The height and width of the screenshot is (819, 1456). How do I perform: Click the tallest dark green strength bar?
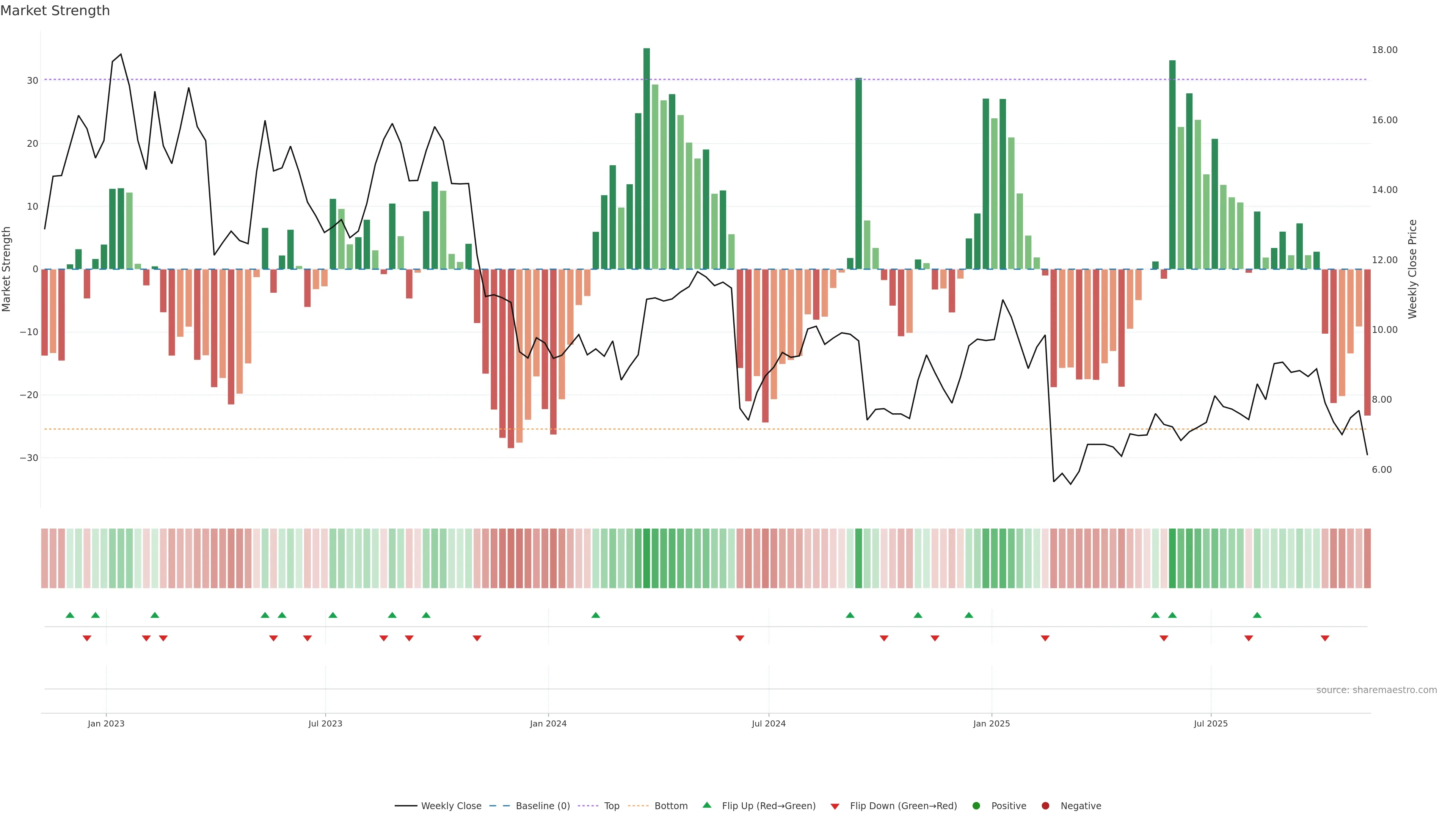click(x=646, y=158)
